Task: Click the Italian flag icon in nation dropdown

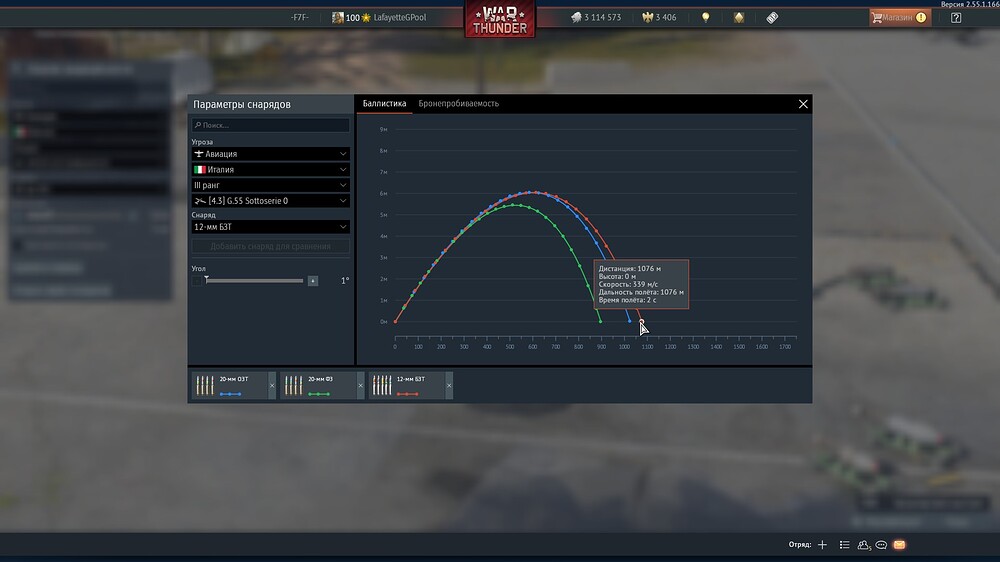Action: click(200, 170)
